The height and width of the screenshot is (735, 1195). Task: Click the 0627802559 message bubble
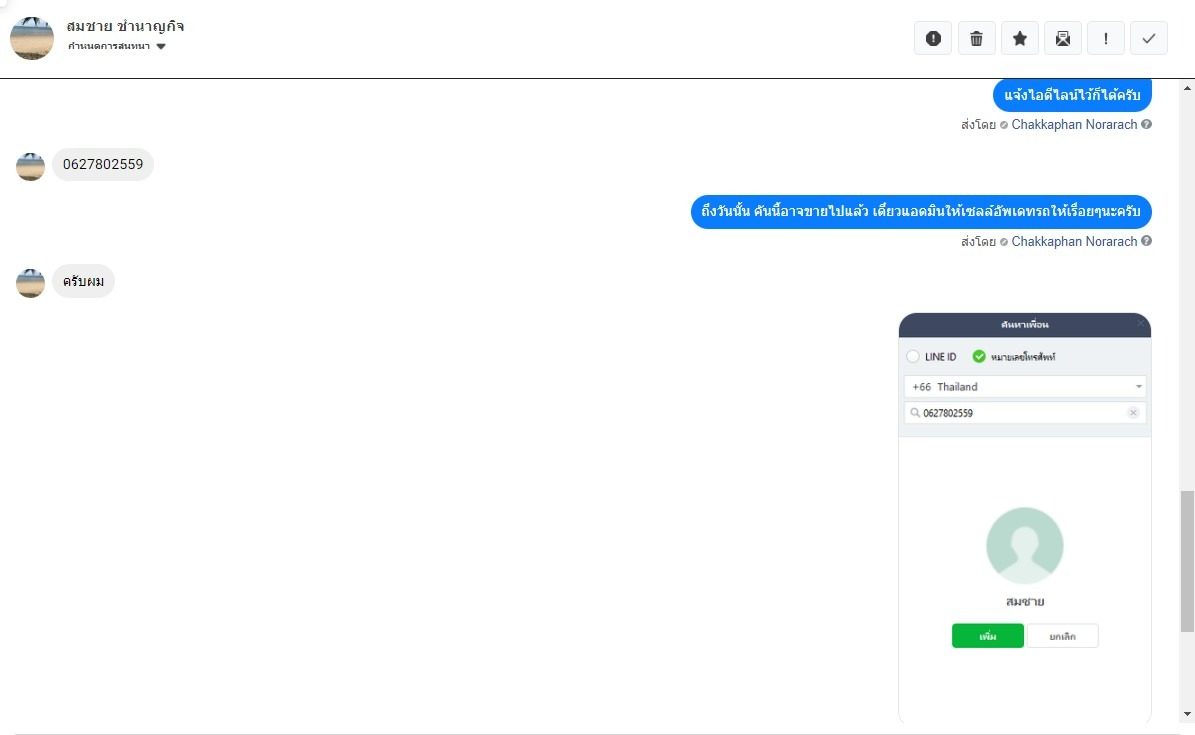click(103, 165)
